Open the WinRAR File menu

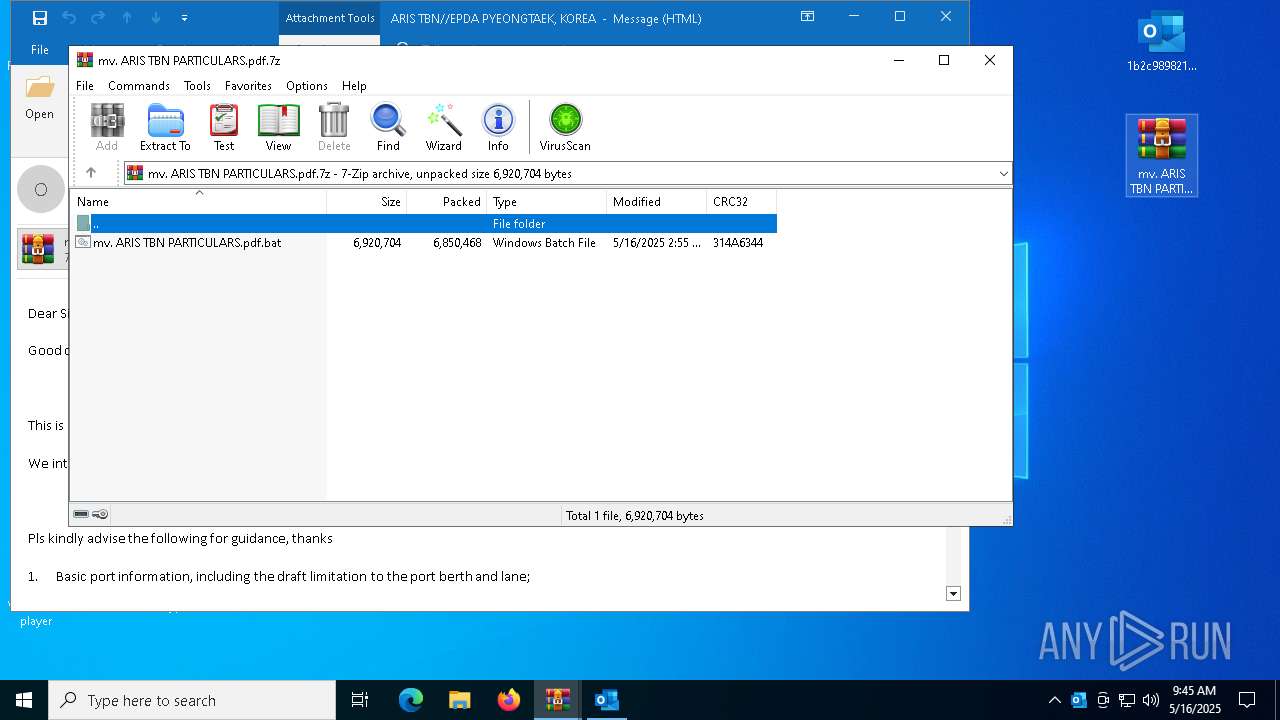click(85, 86)
